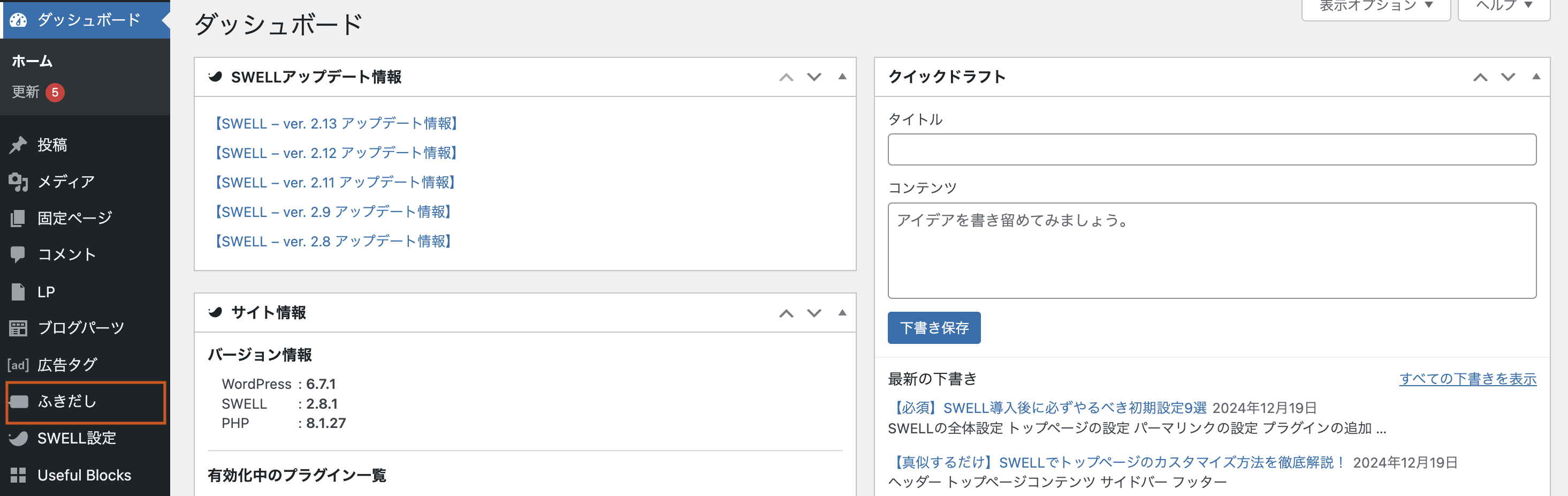The width and height of the screenshot is (1568, 496).
Task: Select the PHP version 8.1.27 text
Action: click(326, 423)
